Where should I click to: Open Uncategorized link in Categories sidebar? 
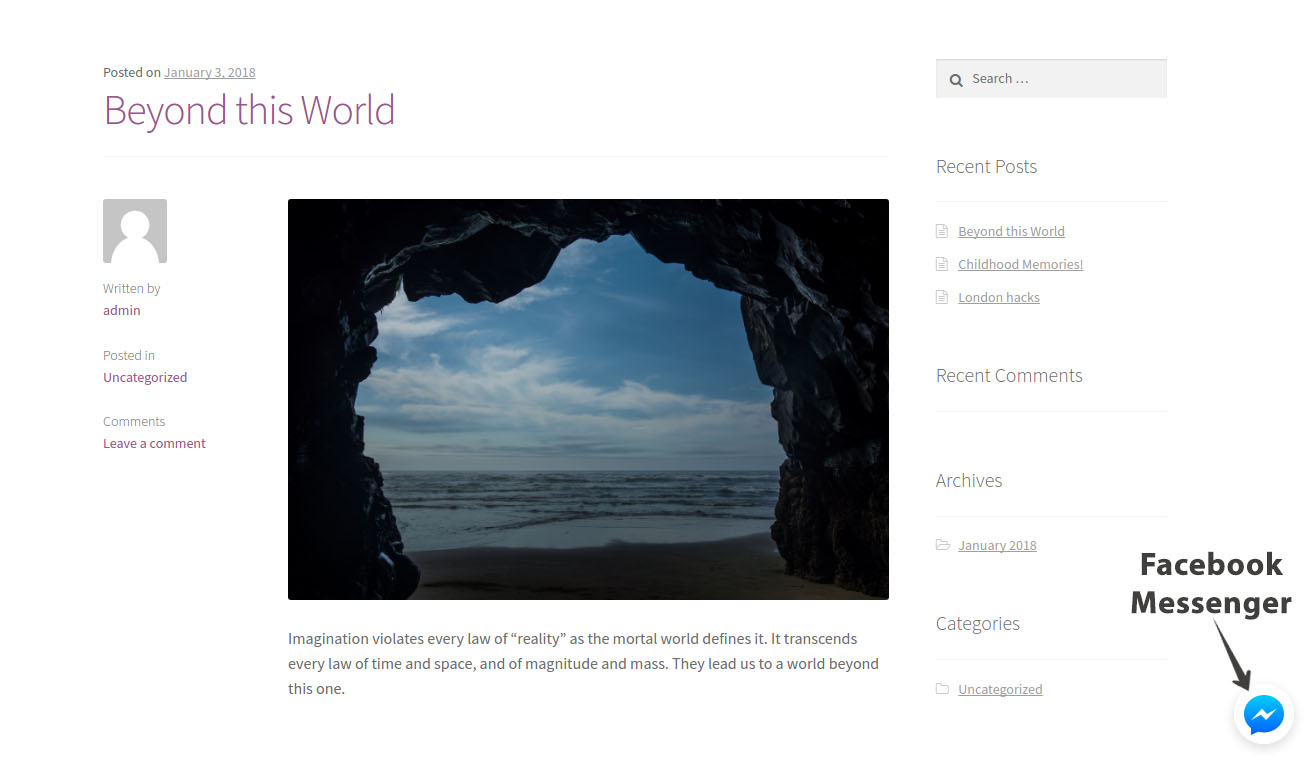pyautogui.click(x=1000, y=689)
